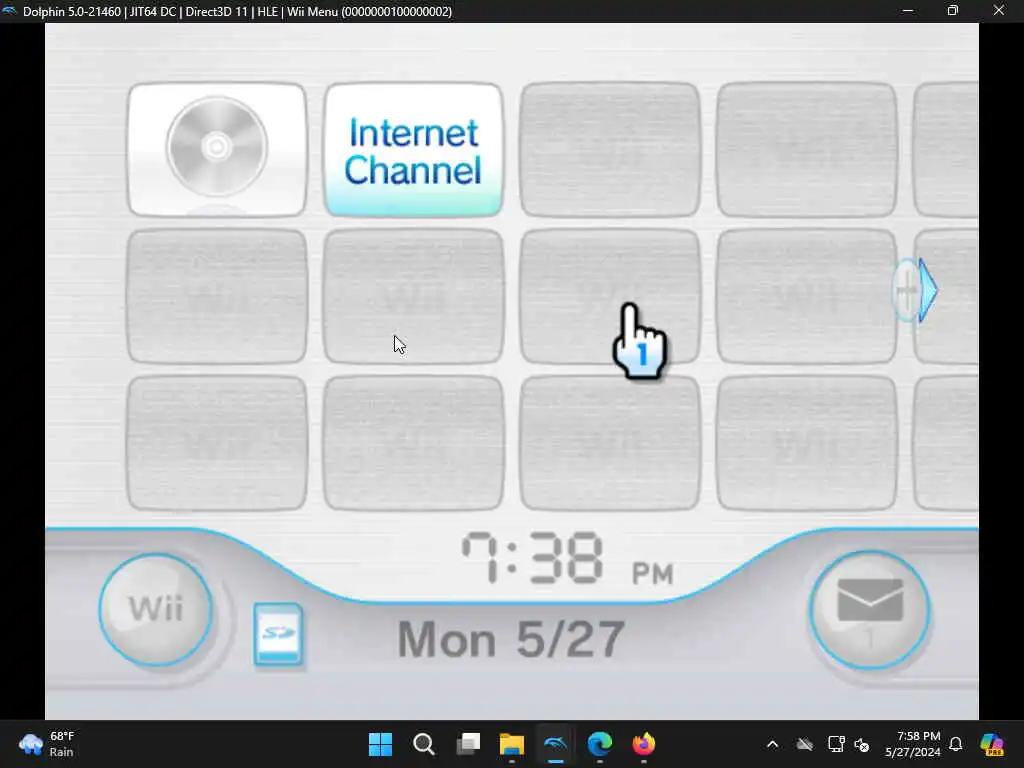
Task: Open taskbar Search
Action: point(424,744)
